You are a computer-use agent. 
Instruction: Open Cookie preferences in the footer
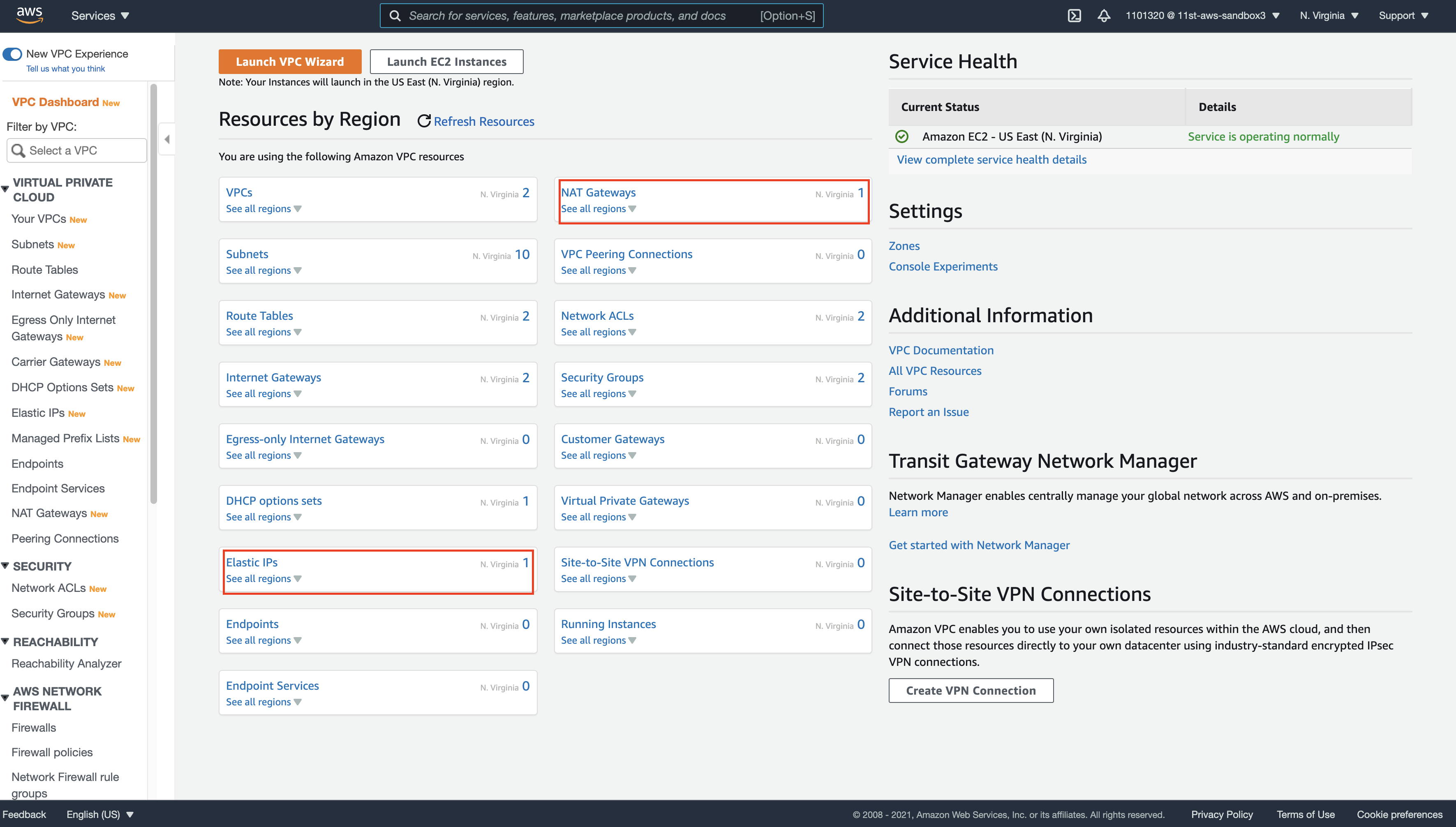point(1400,814)
